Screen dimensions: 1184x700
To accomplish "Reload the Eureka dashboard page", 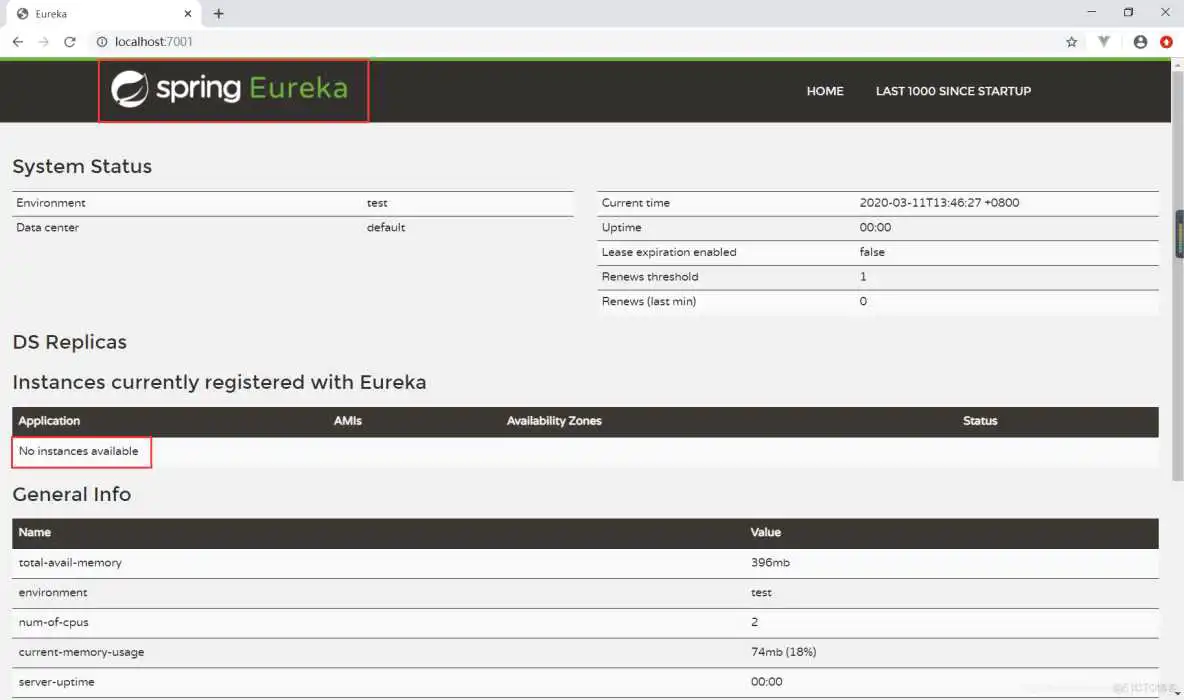I will (69, 41).
